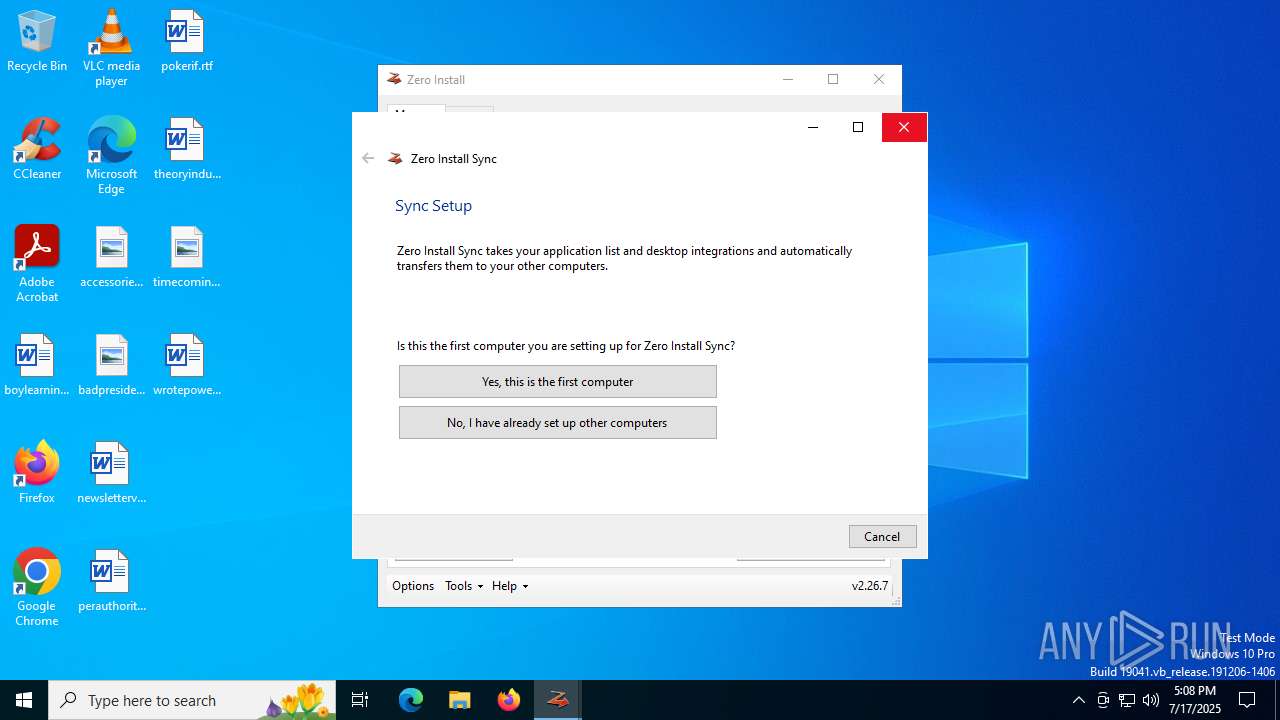The width and height of the screenshot is (1280, 720).
Task: Expand the Tools dropdown in Zero Install
Action: (464, 586)
